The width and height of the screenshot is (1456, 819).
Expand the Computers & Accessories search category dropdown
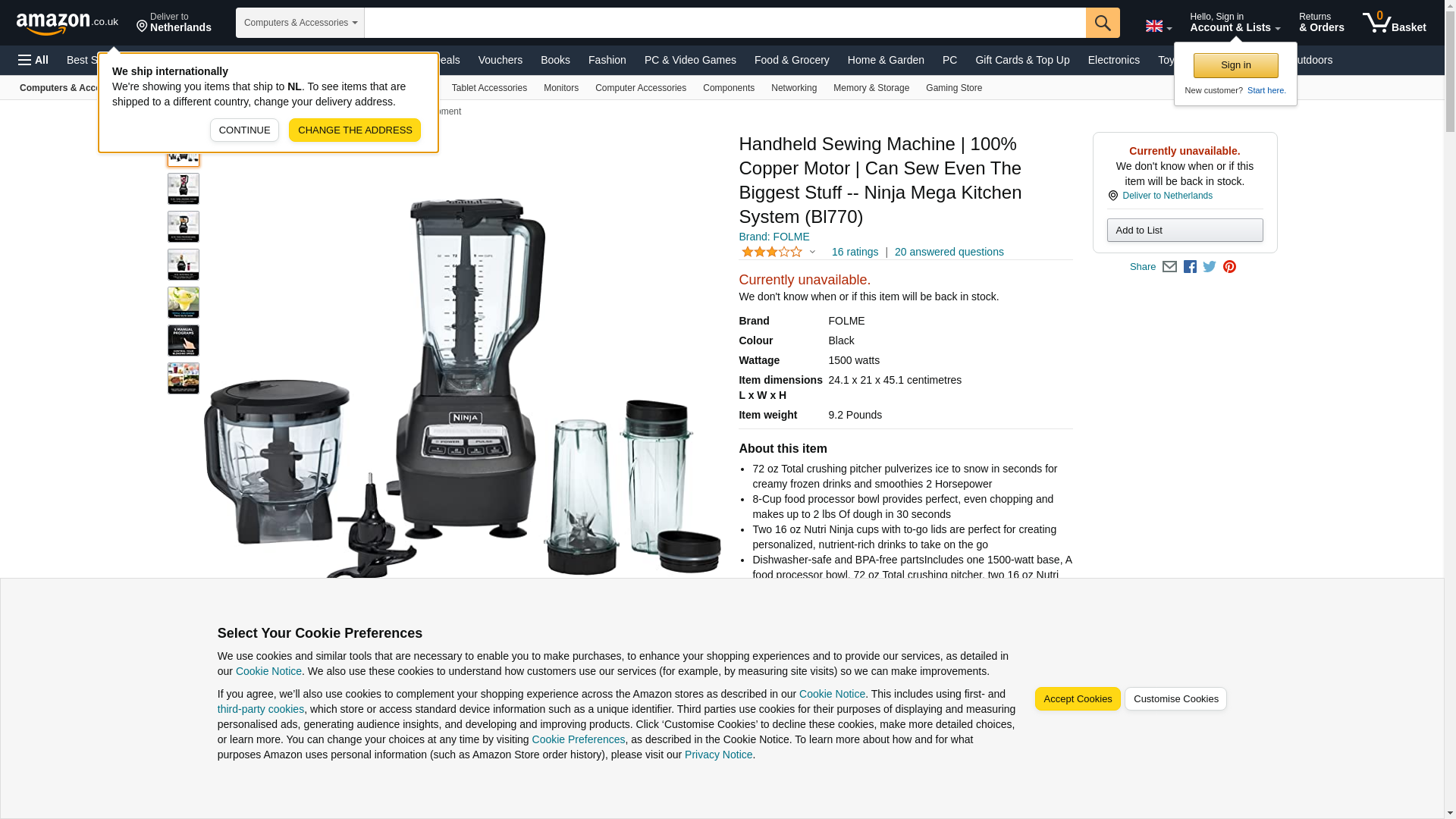point(300,23)
